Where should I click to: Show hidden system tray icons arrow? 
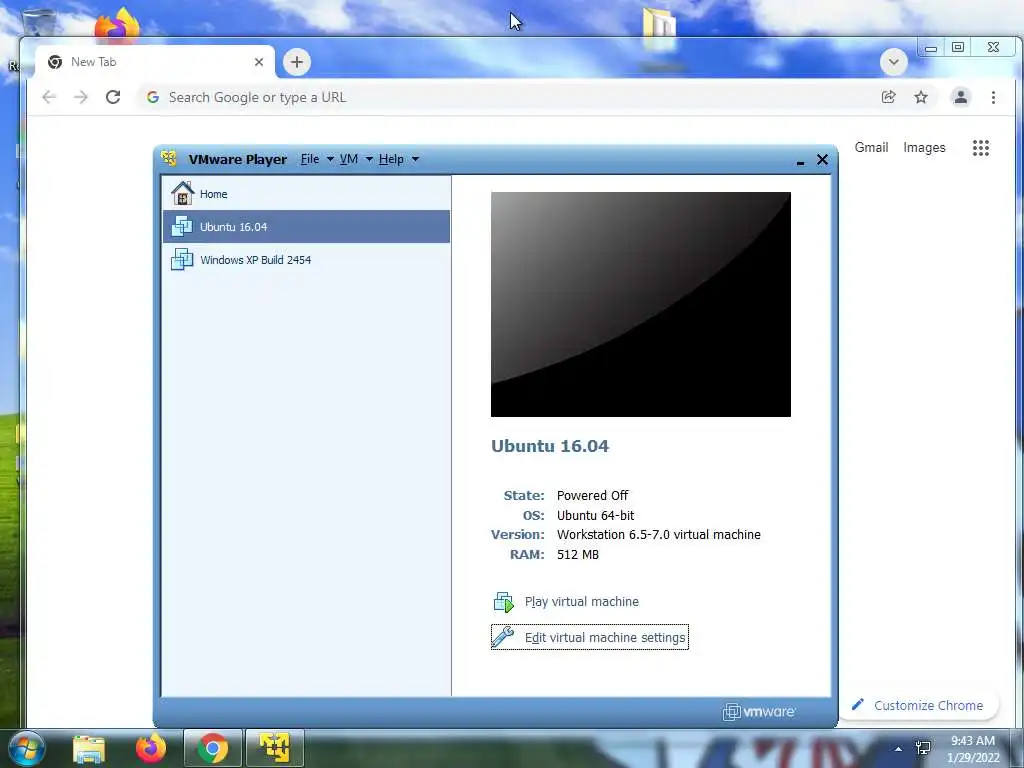(899, 749)
